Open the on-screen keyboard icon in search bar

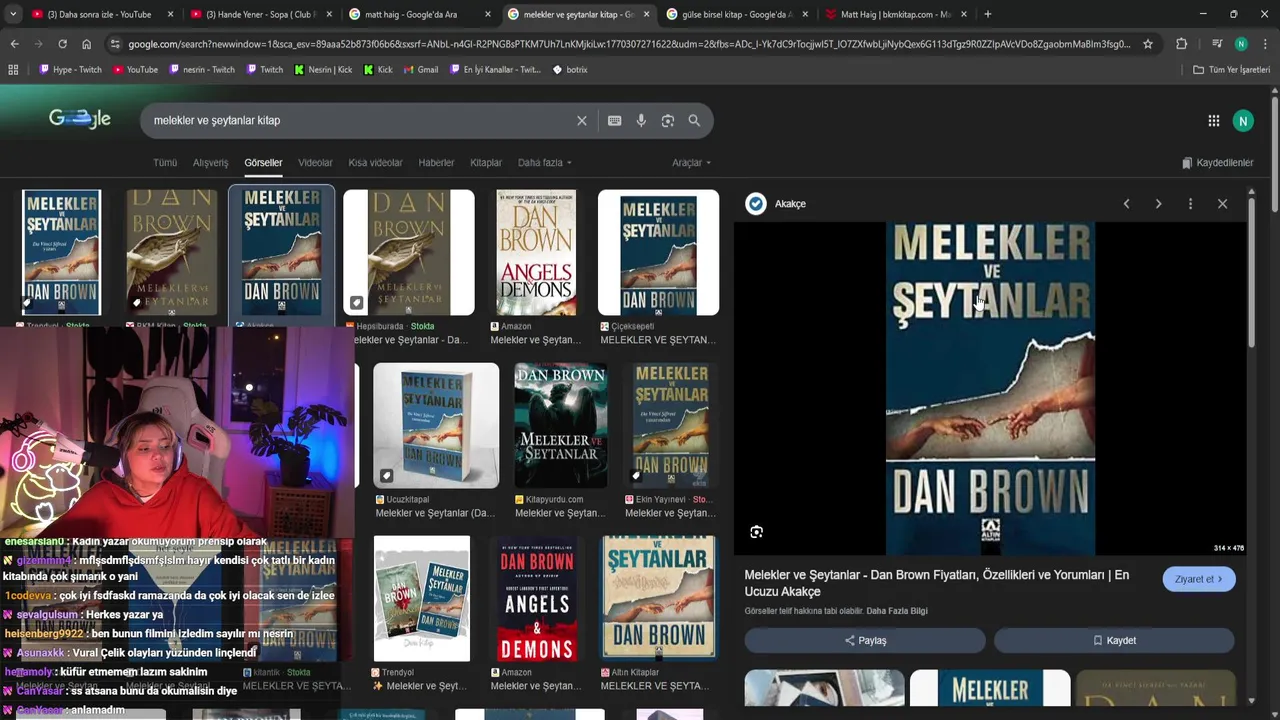pyautogui.click(x=614, y=120)
